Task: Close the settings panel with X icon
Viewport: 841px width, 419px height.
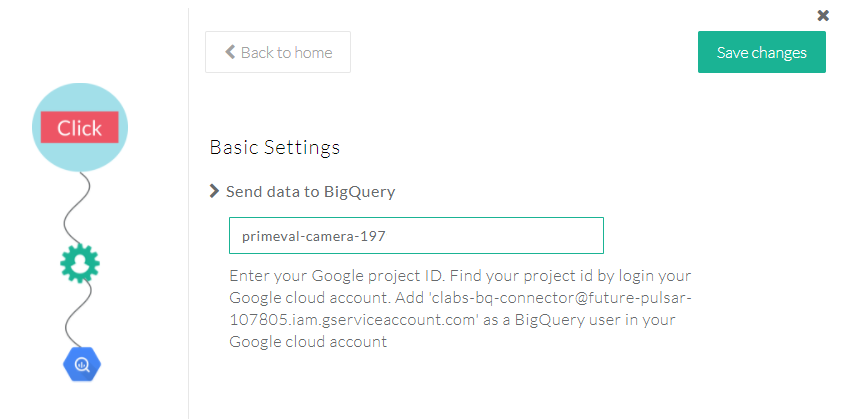Action: [x=823, y=15]
